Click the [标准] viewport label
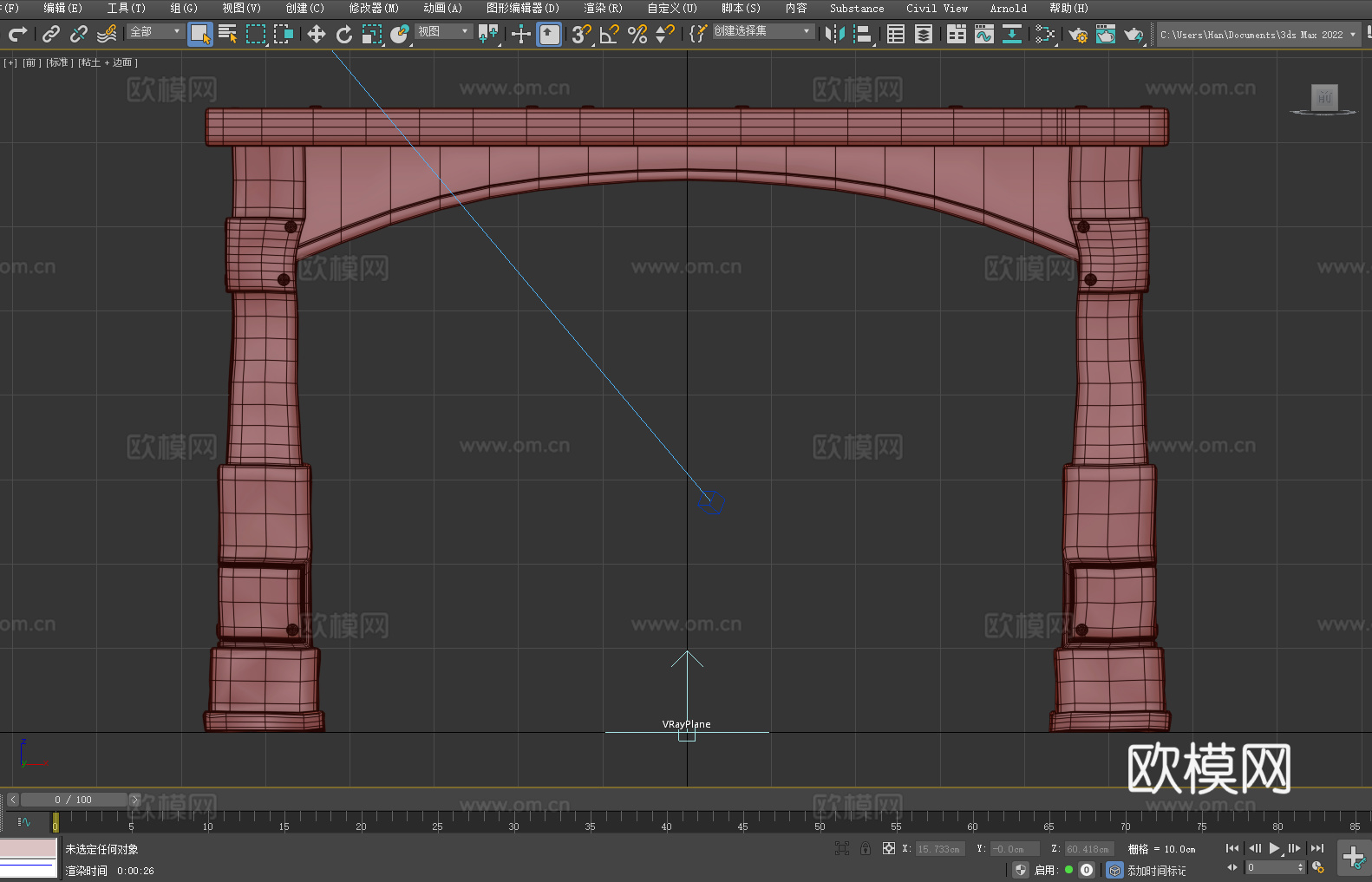1372x882 pixels. pos(59,62)
